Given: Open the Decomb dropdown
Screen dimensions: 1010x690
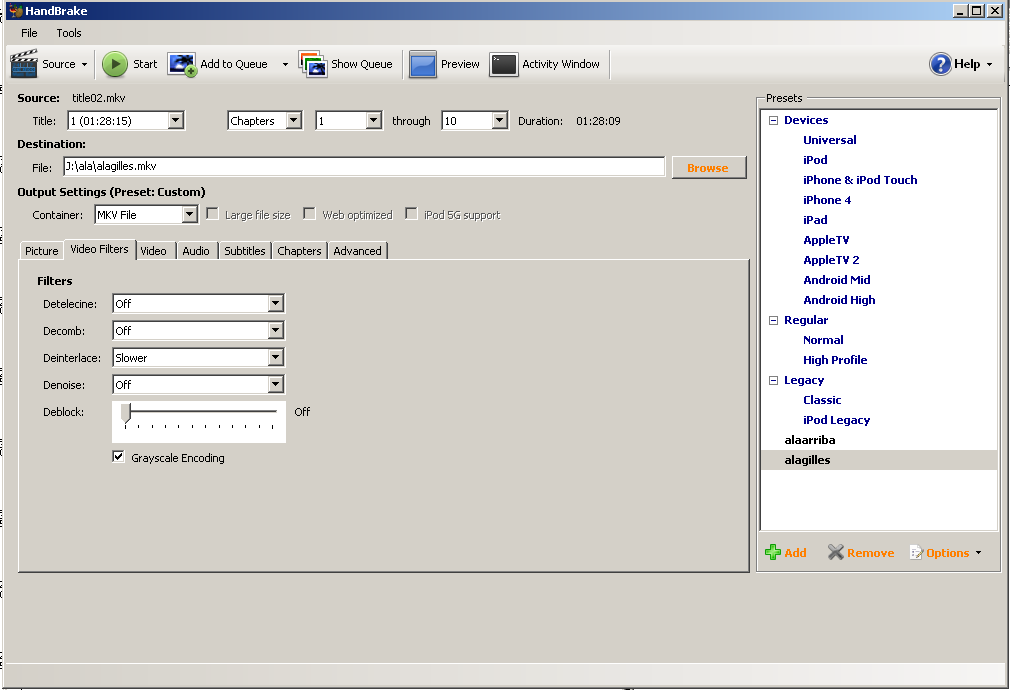Looking at the screenshot, I should [275, 331].
